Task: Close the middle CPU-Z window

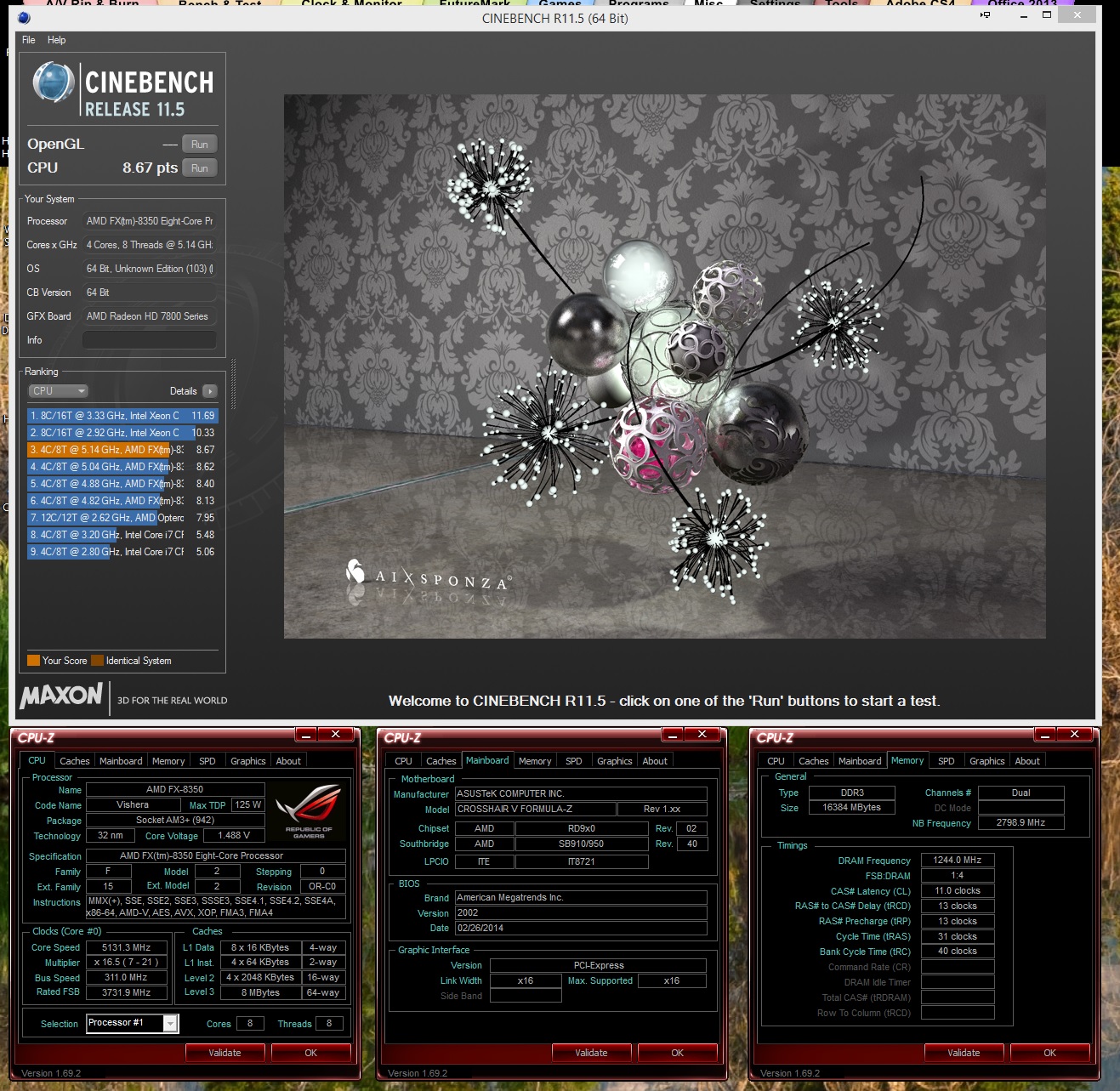Action: (702, 735)
